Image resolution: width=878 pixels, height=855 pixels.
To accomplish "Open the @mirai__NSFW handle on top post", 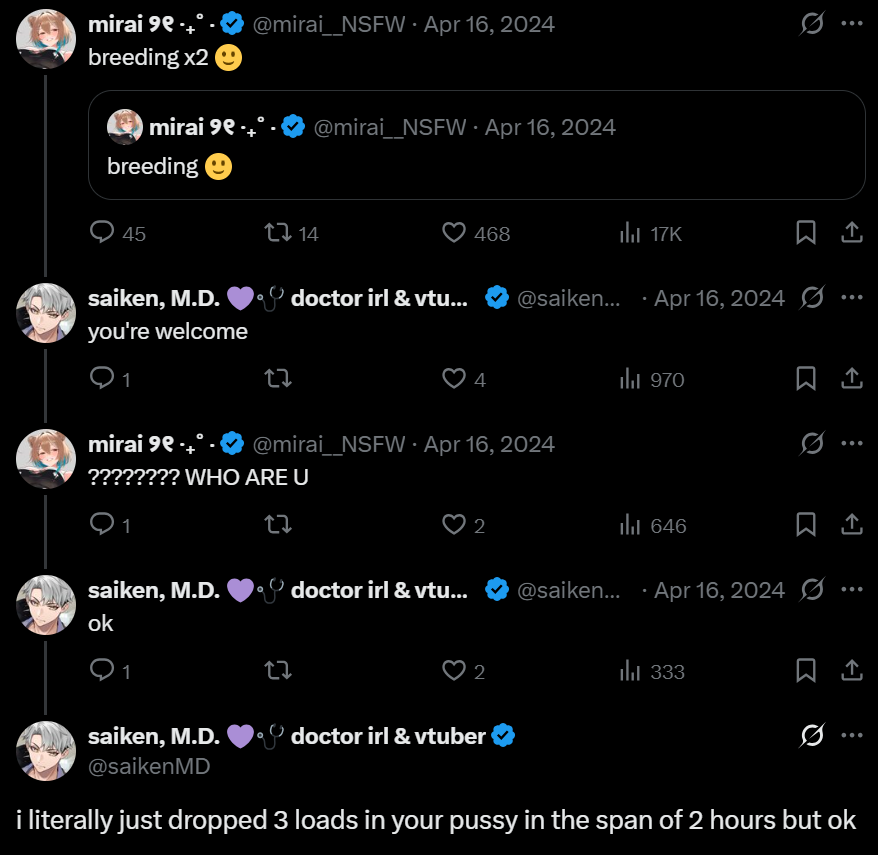I will click(329, 24).
